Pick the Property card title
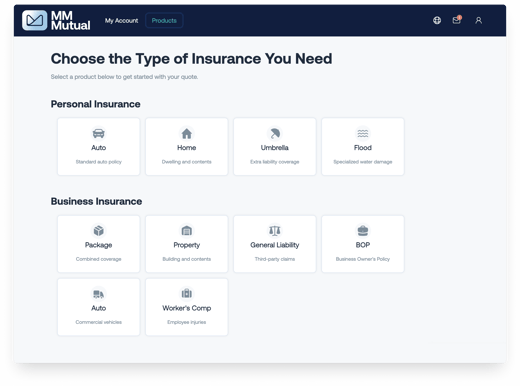 [187, 245]
